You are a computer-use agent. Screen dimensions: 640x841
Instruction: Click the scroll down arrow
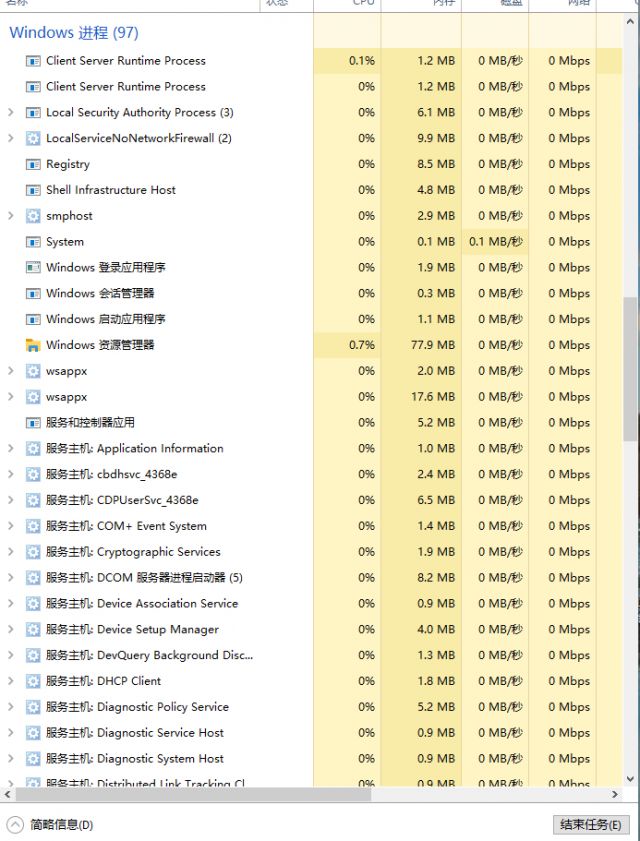pos(630,779)
